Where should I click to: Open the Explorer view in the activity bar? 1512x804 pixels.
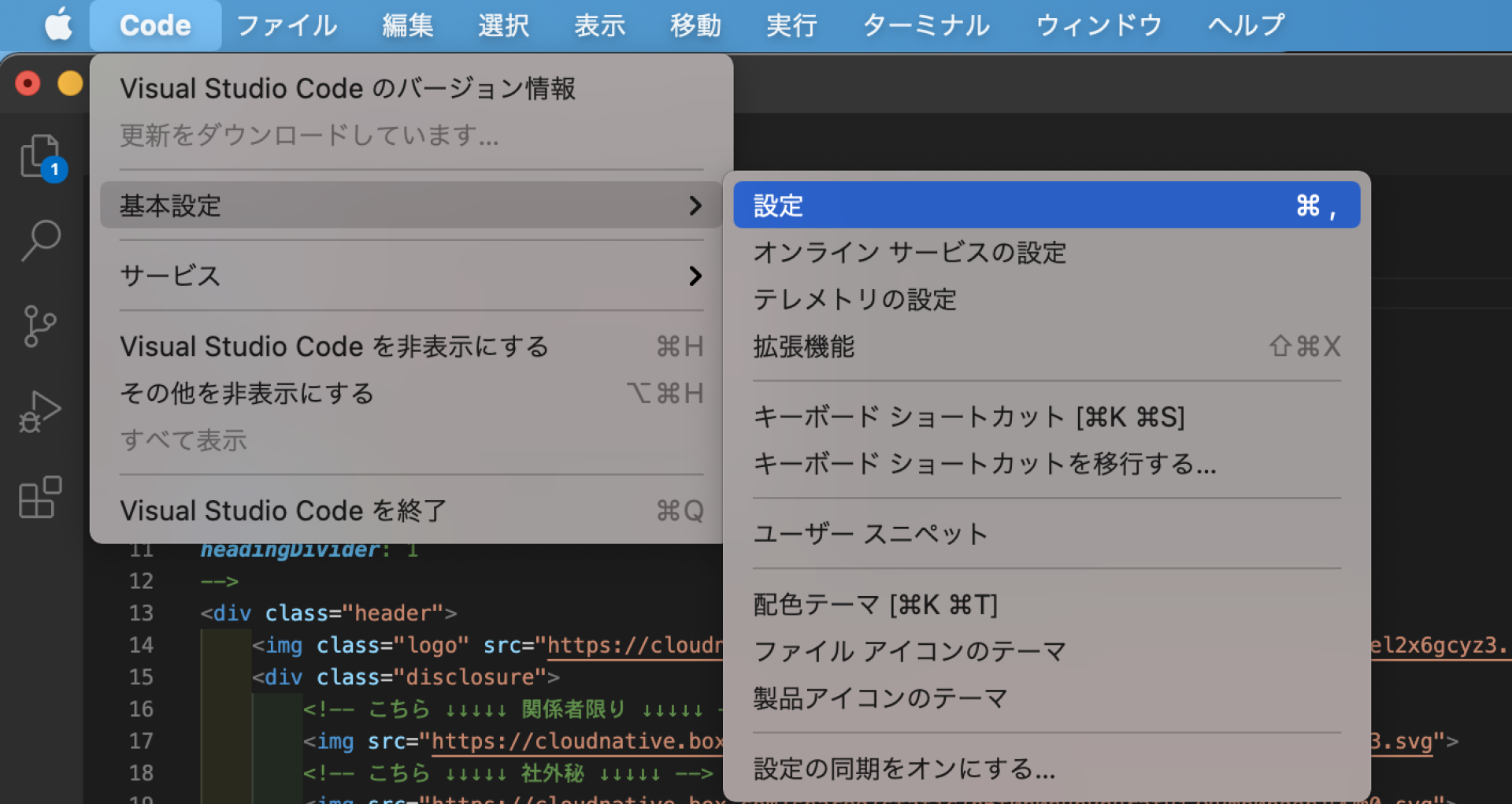click(x=39, y=156)
